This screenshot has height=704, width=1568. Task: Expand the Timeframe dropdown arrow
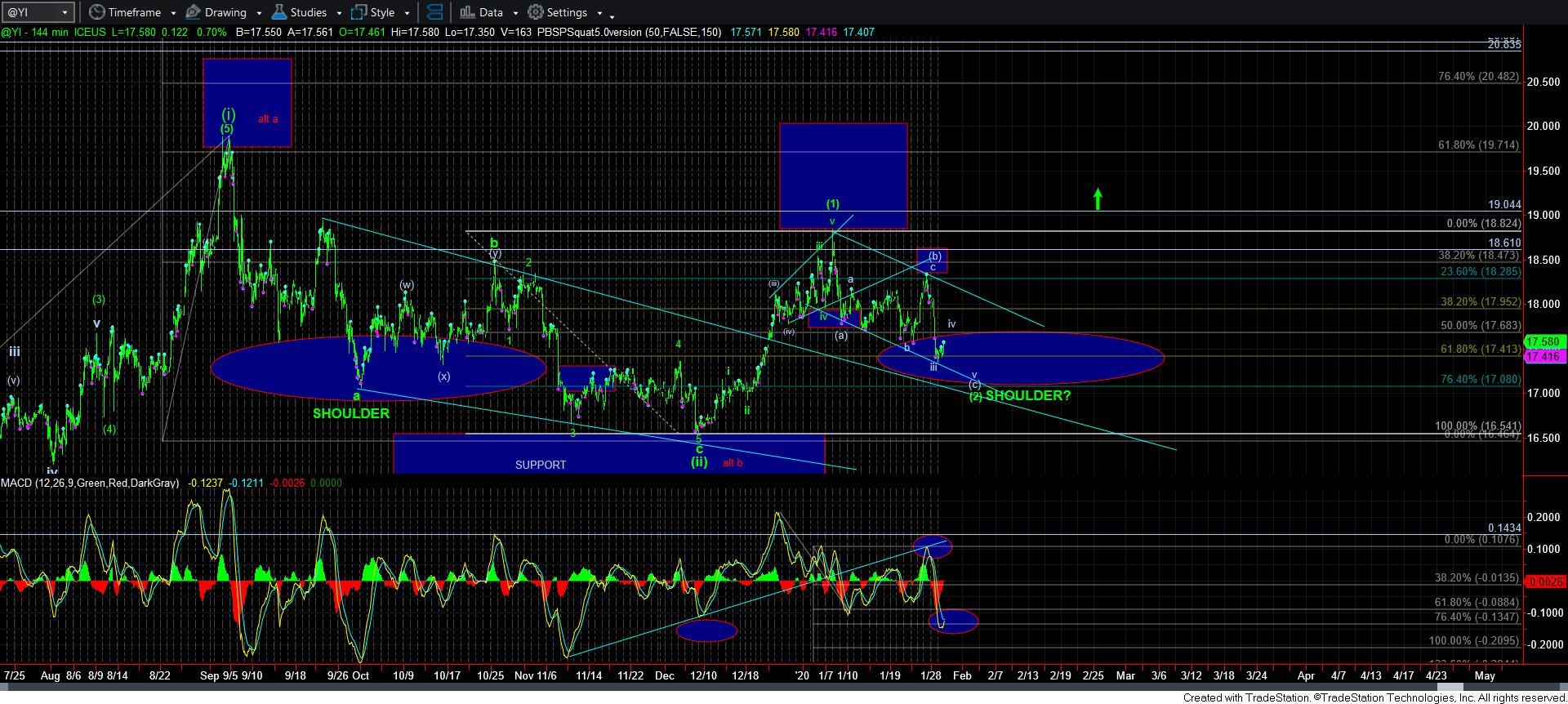click(173, 13)
